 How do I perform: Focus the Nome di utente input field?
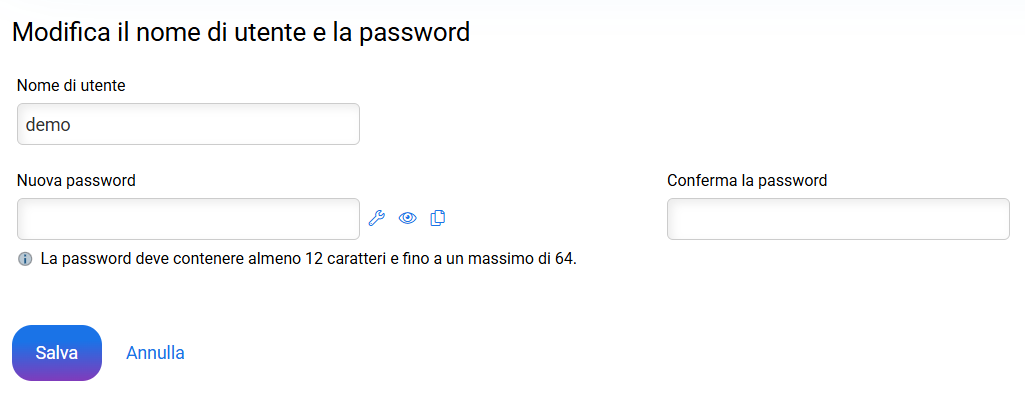[x=188, y=124]
